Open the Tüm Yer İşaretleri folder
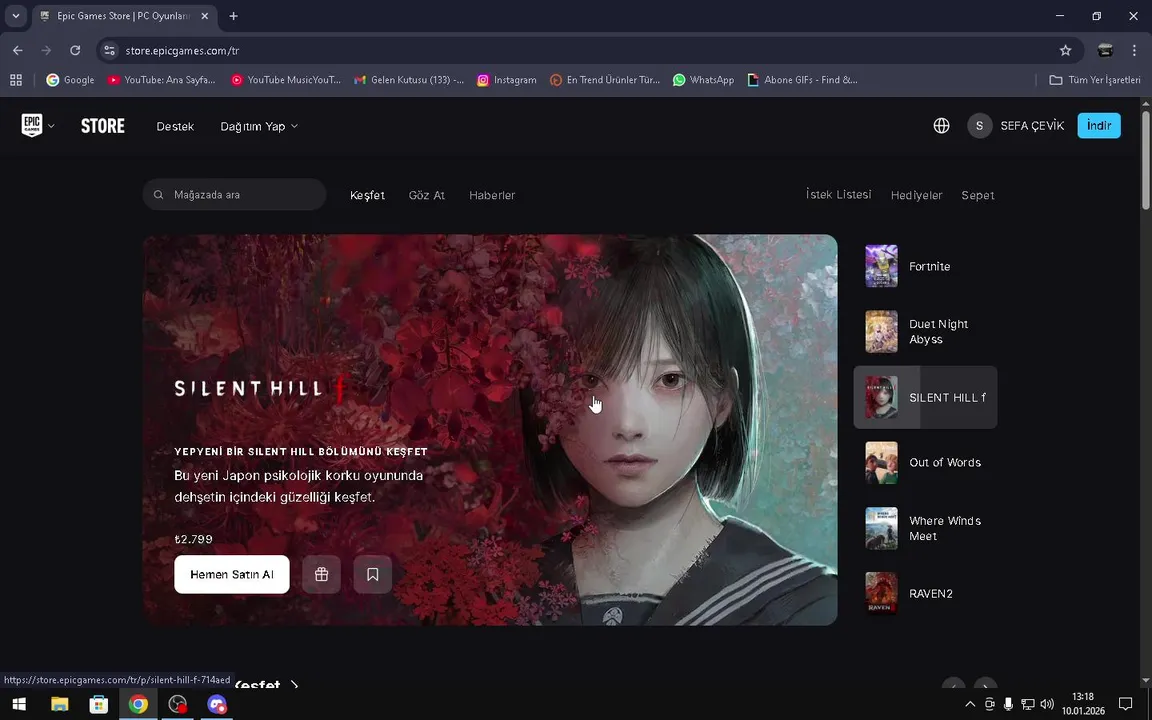 (1095, 79)
